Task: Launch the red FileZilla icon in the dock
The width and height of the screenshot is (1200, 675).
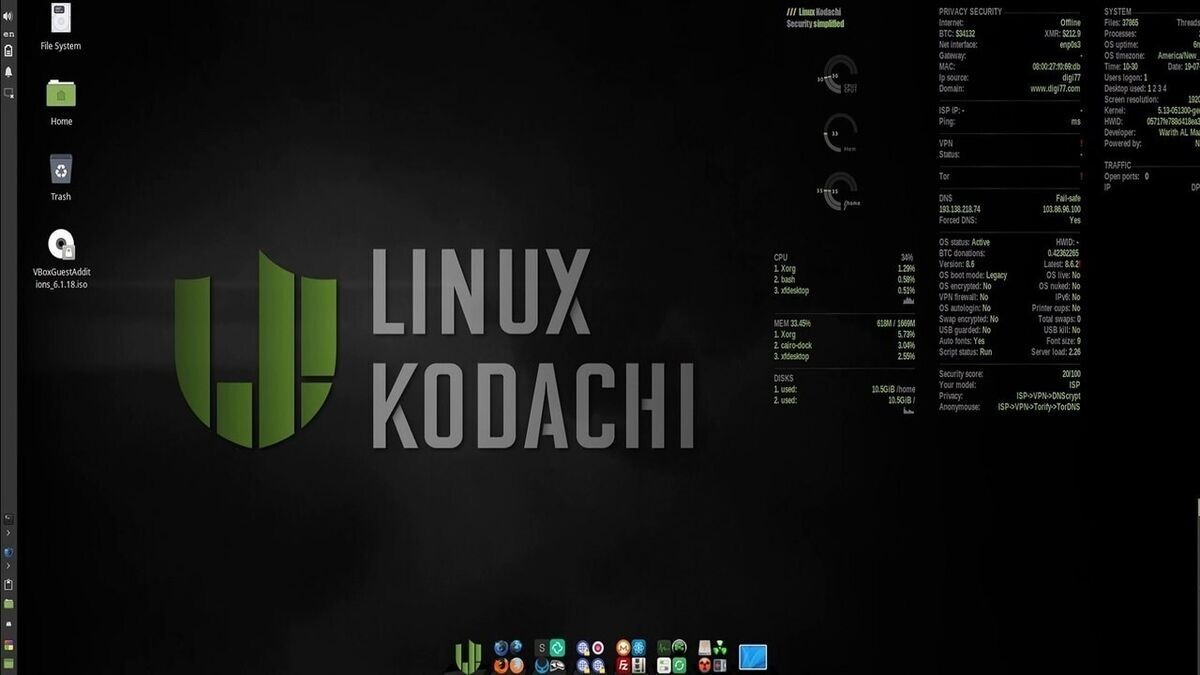Action: tap(623, 665)
